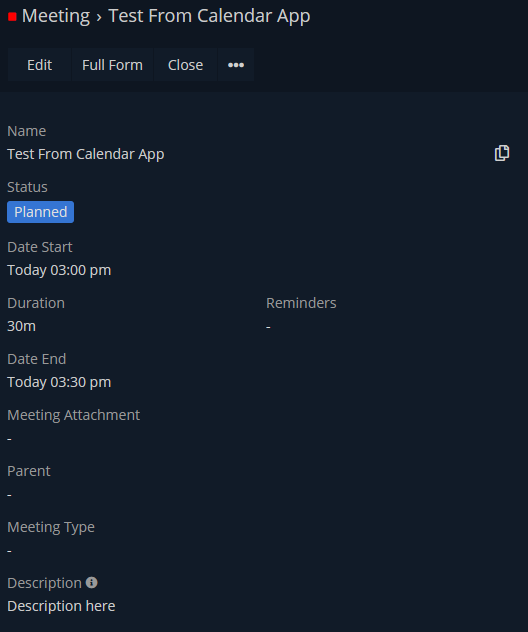Click the red meeting color square
The image size is (528, 632).
pyautogui.click(x=12, y=17)
